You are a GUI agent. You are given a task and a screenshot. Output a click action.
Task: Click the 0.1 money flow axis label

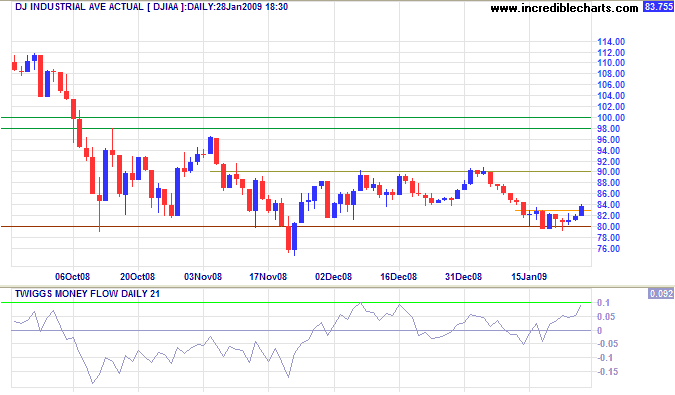click(604, 303)
